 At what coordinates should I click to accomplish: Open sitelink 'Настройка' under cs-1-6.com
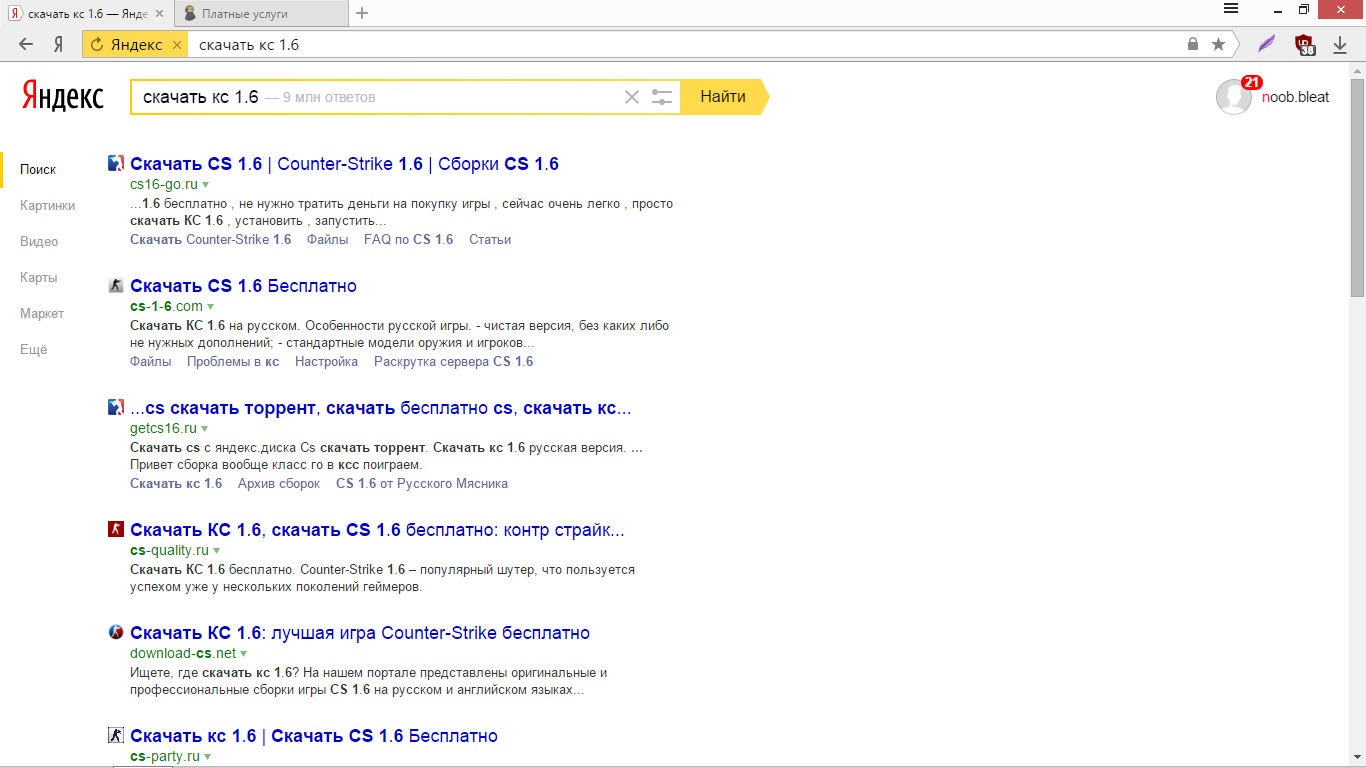(326, 362)
